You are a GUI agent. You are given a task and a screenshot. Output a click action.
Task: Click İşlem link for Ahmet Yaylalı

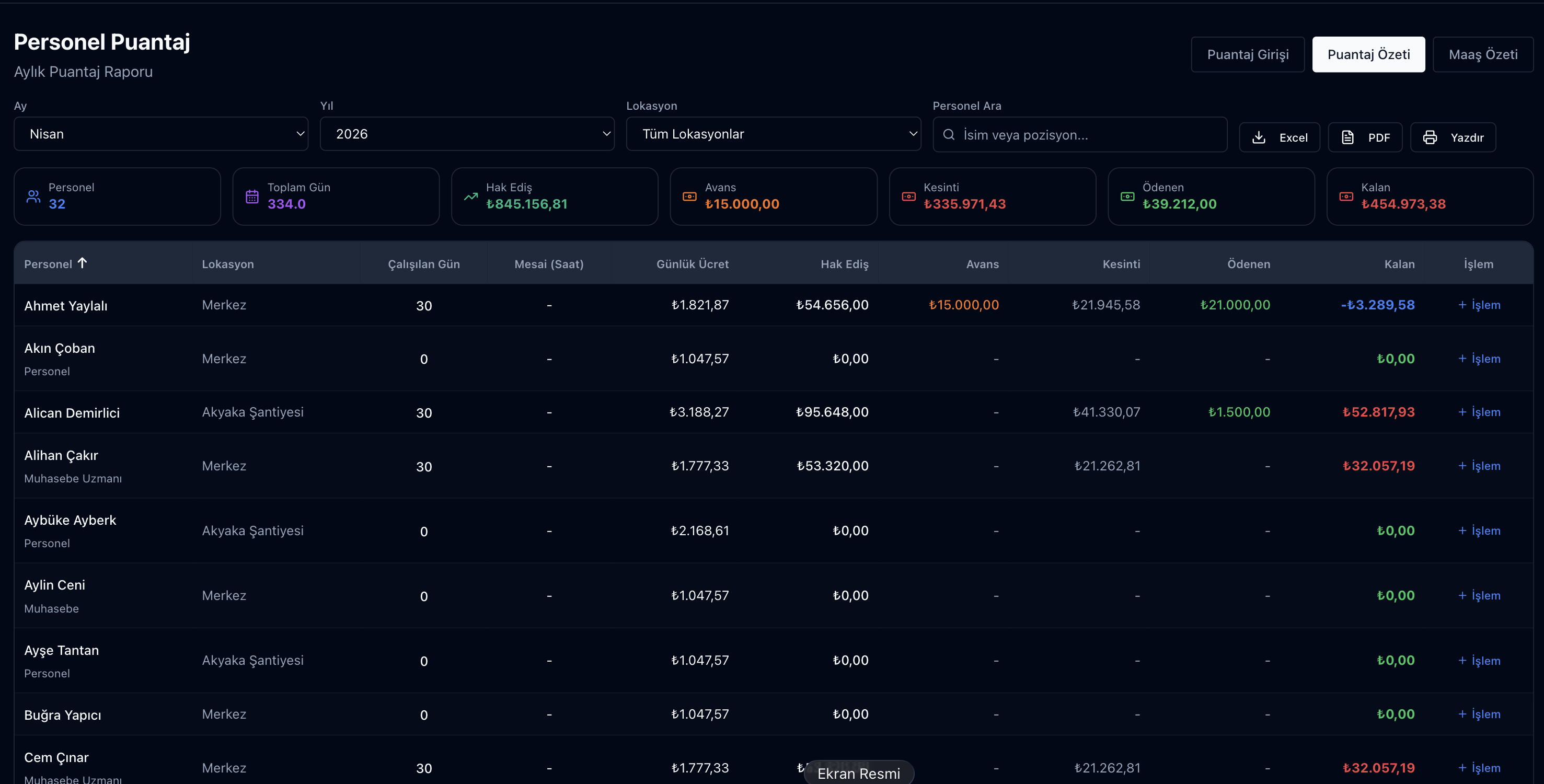point(1479,305)
